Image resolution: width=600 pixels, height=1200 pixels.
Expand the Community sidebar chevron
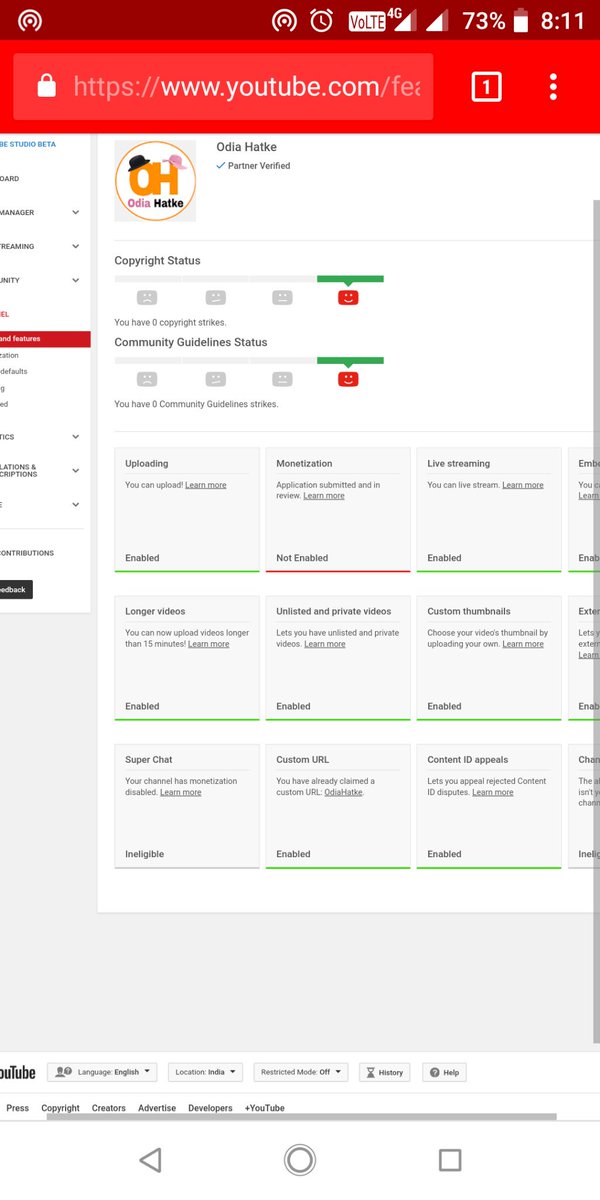(76, 280)
